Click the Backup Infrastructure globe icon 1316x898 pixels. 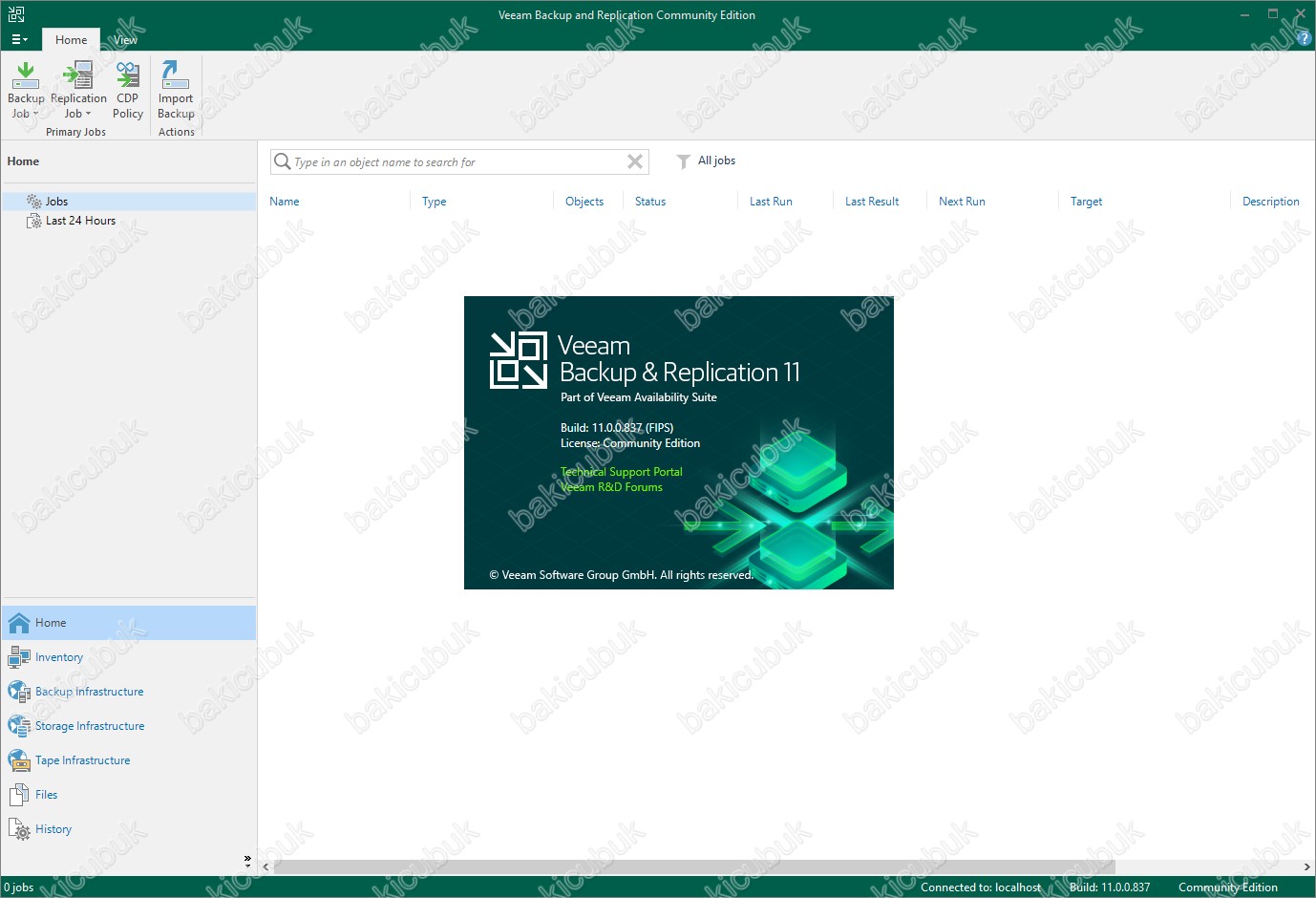(19, 692)
